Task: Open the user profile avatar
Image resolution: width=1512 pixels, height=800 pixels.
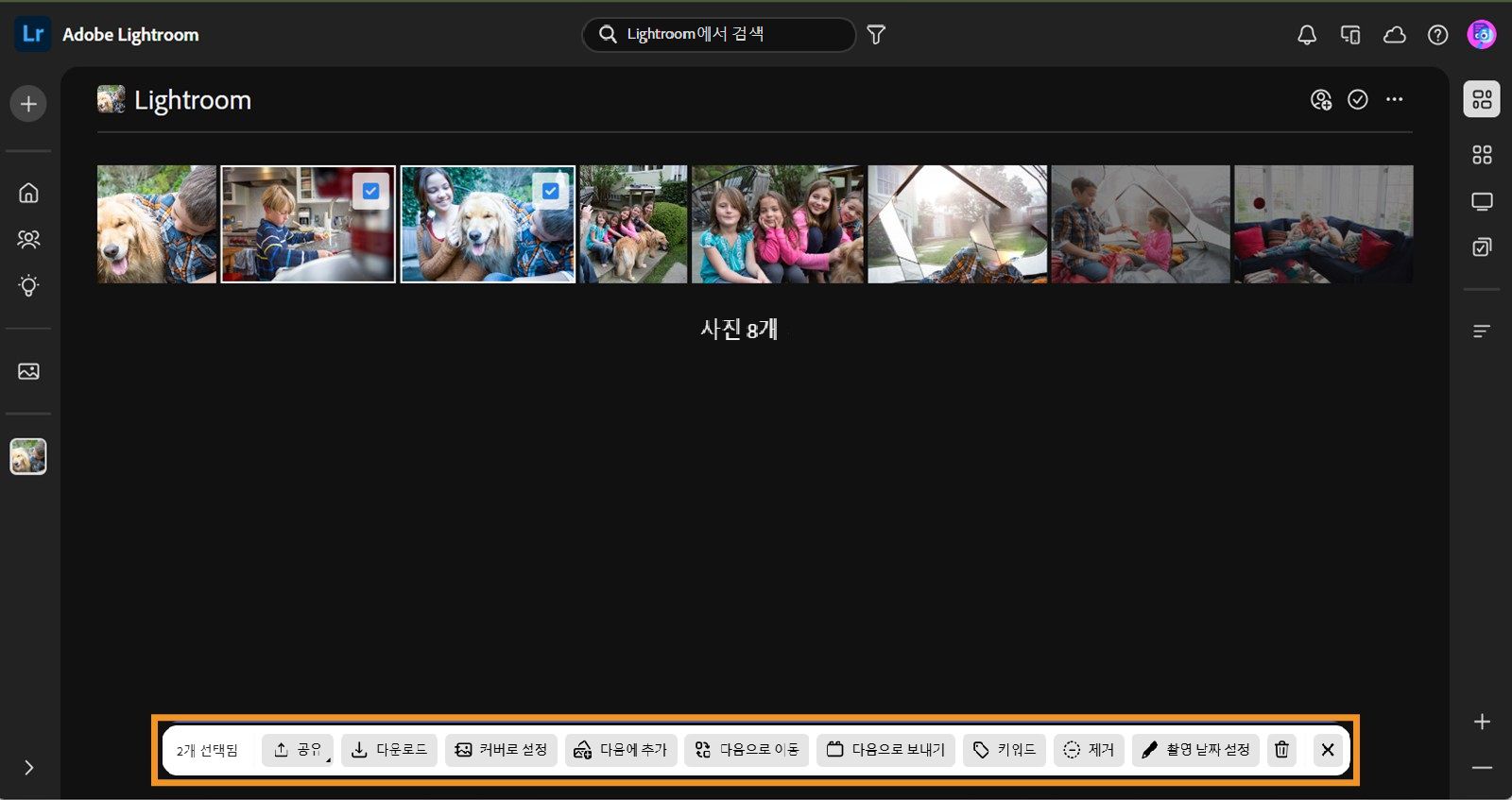Action: pos(1481,35)
